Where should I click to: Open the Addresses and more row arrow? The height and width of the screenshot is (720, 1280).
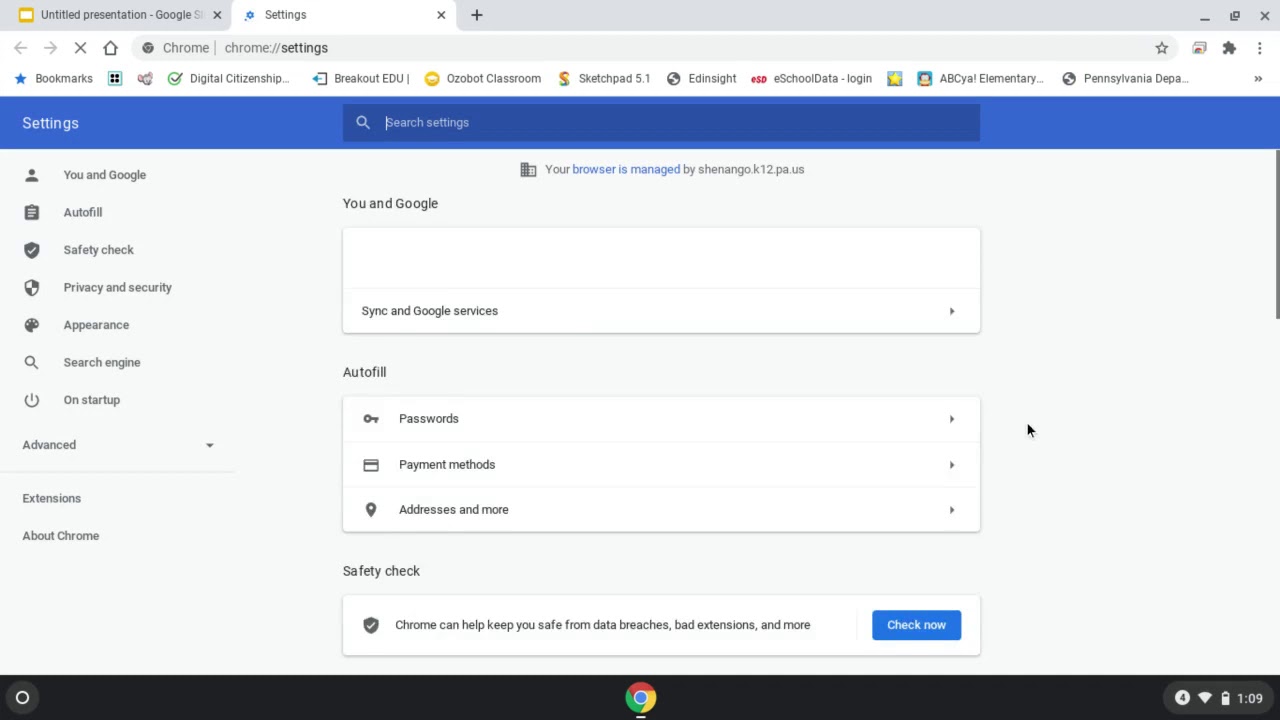coord(951,510)
